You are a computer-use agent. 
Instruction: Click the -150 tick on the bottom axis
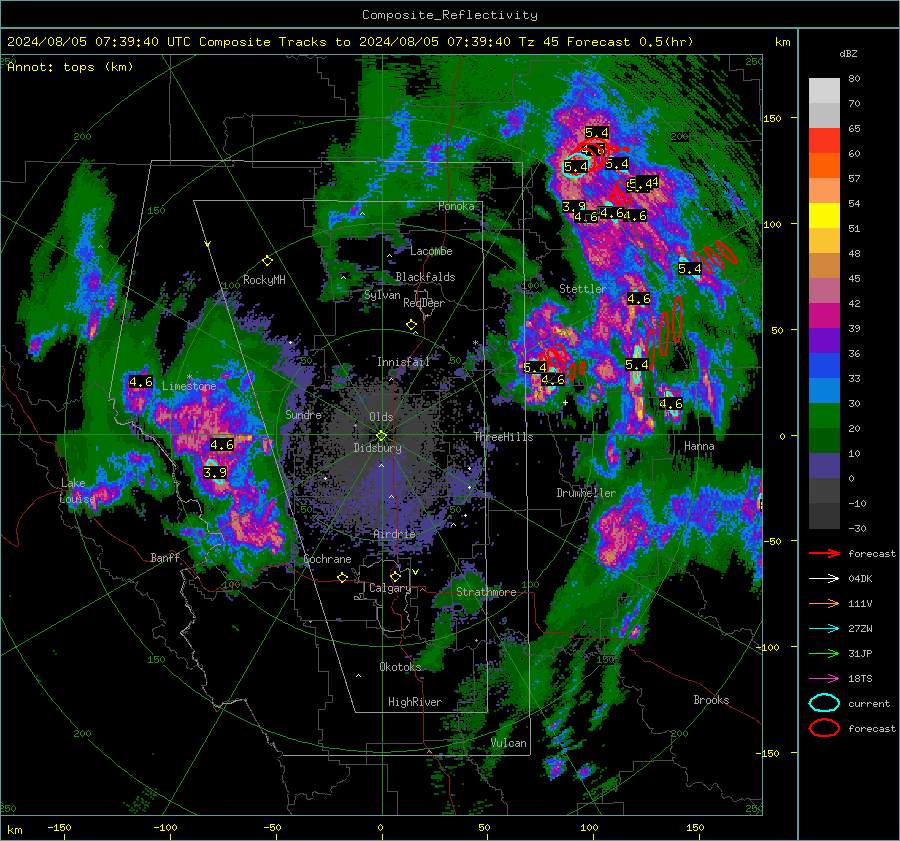(59, 827)
